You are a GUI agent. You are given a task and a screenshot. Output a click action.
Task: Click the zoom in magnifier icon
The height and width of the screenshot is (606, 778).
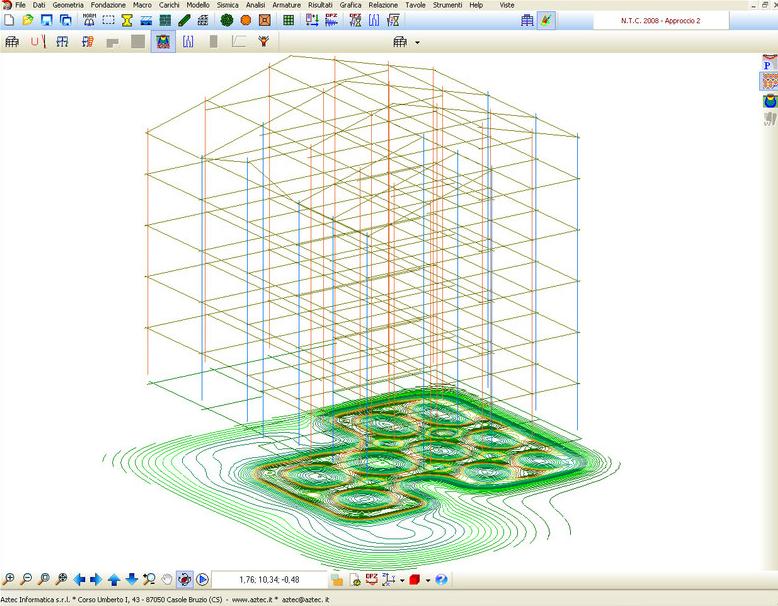click(x=9, y=579)
